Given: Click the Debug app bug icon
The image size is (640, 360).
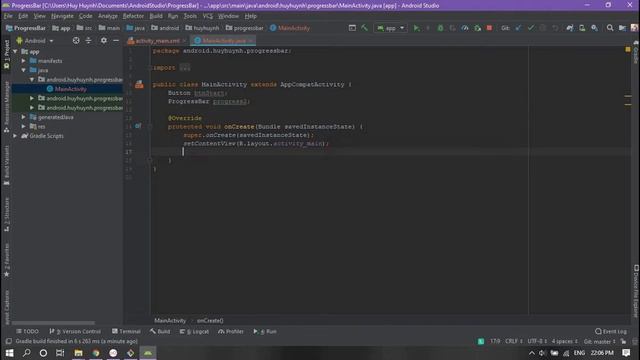Looking at the screenshot, I should tap(440, 28).
